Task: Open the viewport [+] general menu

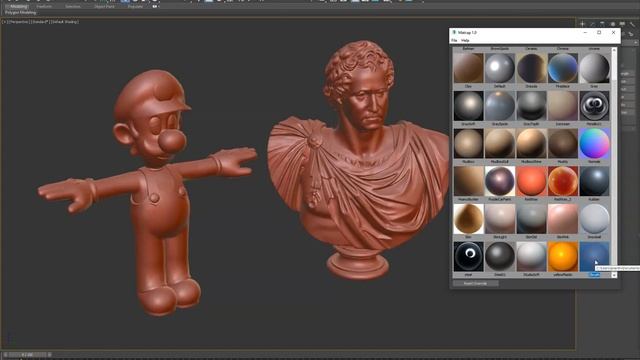Action: click(x=4, y=22)
